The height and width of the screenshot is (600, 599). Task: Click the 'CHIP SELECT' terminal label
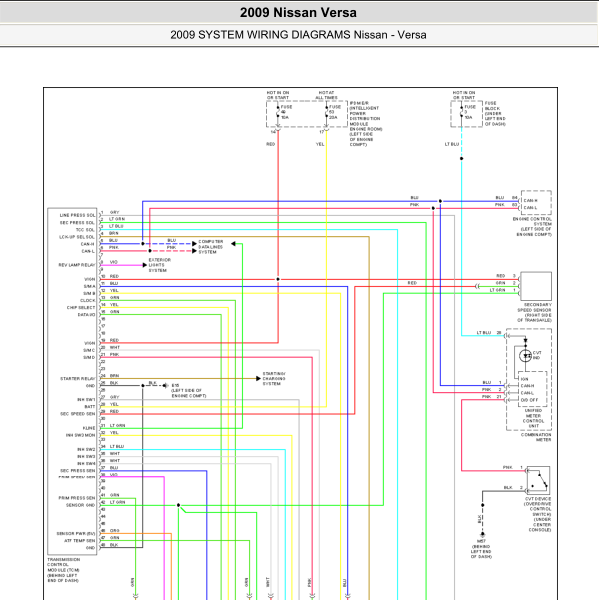coord(81,308)
